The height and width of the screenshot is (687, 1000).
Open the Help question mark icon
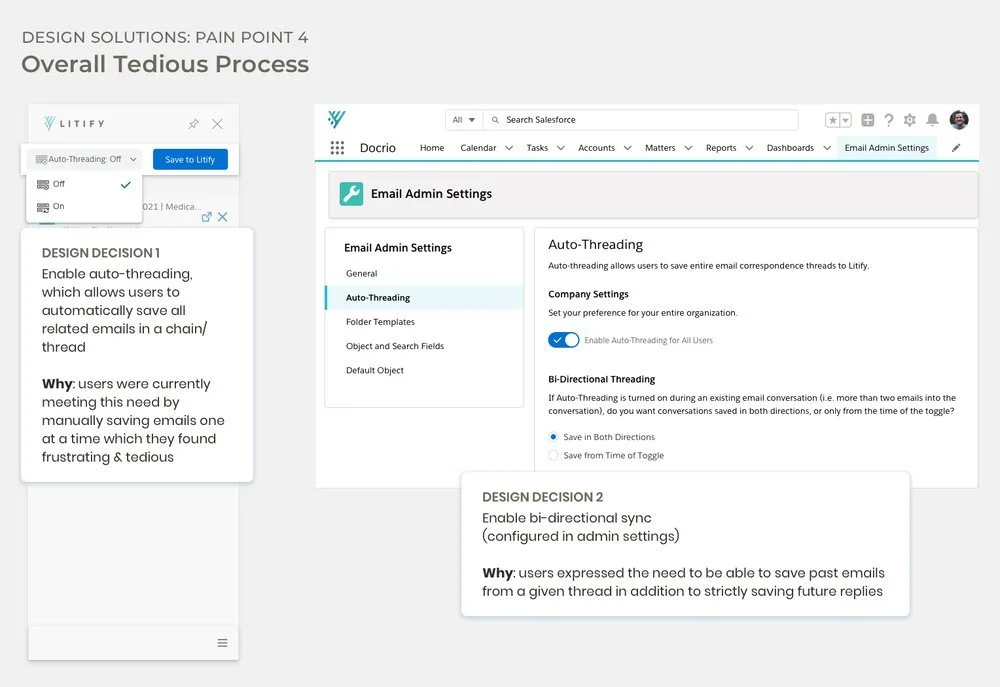(889, 120)
